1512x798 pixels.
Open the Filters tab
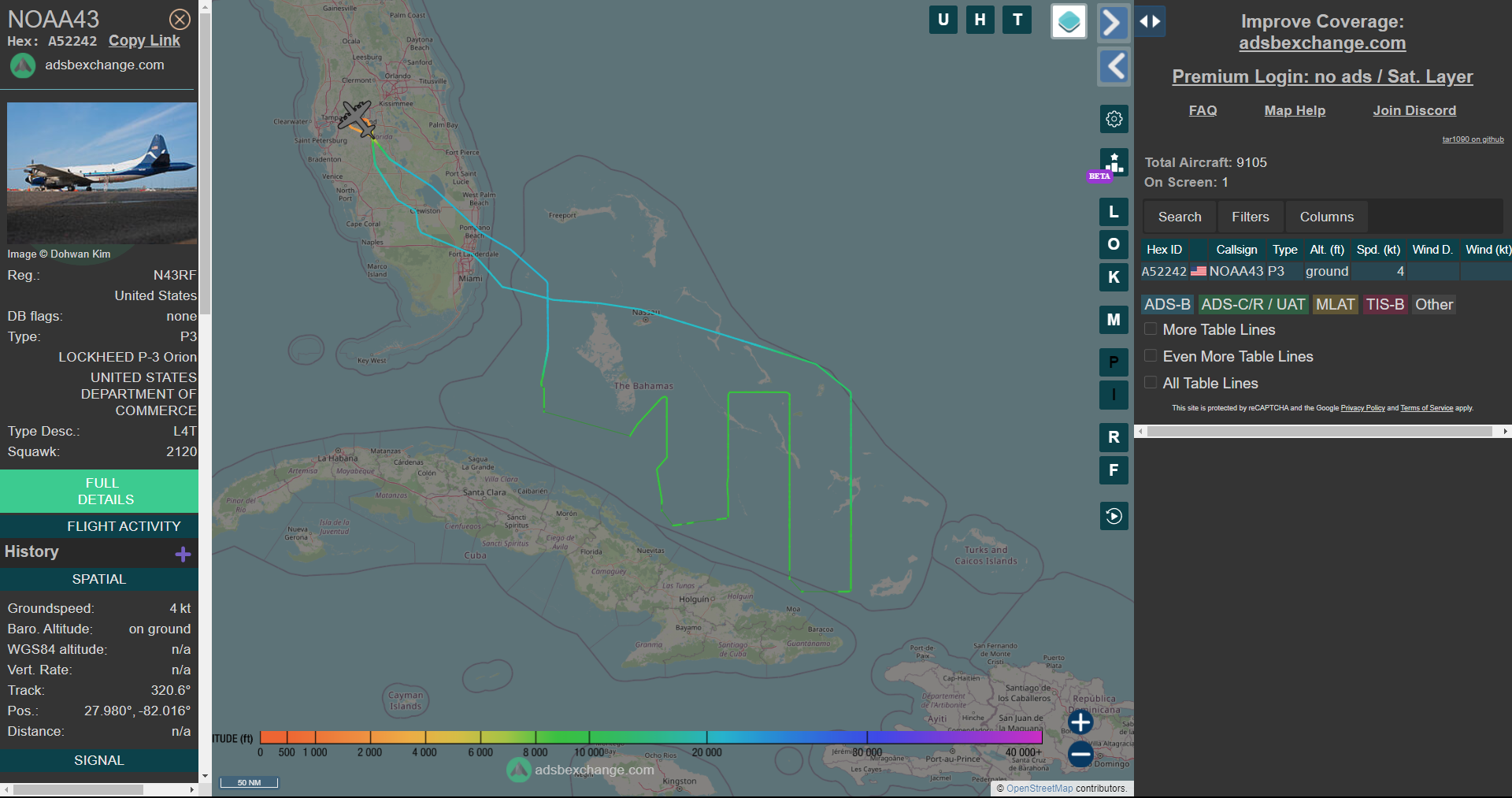1251,217
